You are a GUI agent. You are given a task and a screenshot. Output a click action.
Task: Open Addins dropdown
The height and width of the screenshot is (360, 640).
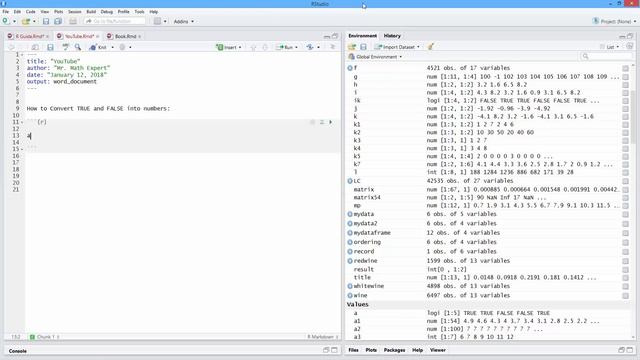point(184,21)
